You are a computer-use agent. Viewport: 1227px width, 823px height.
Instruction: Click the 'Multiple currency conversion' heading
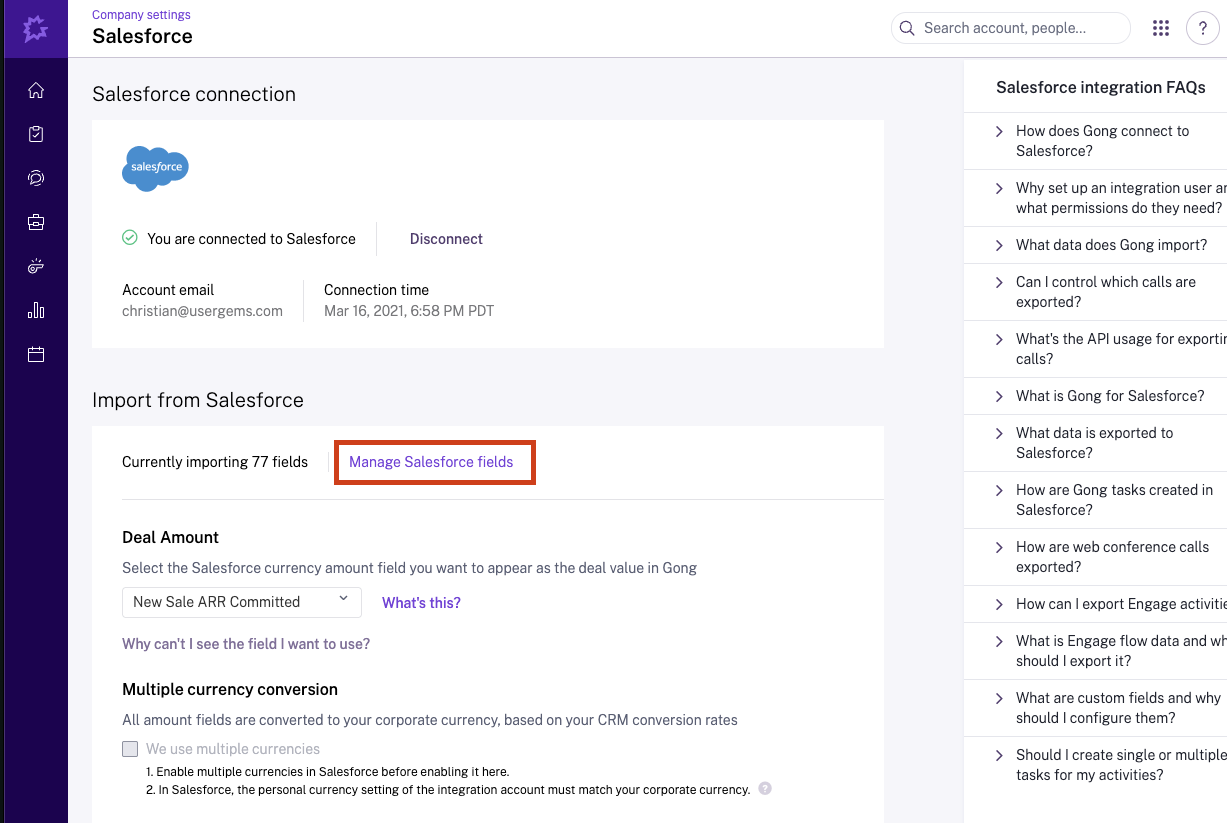230,690
